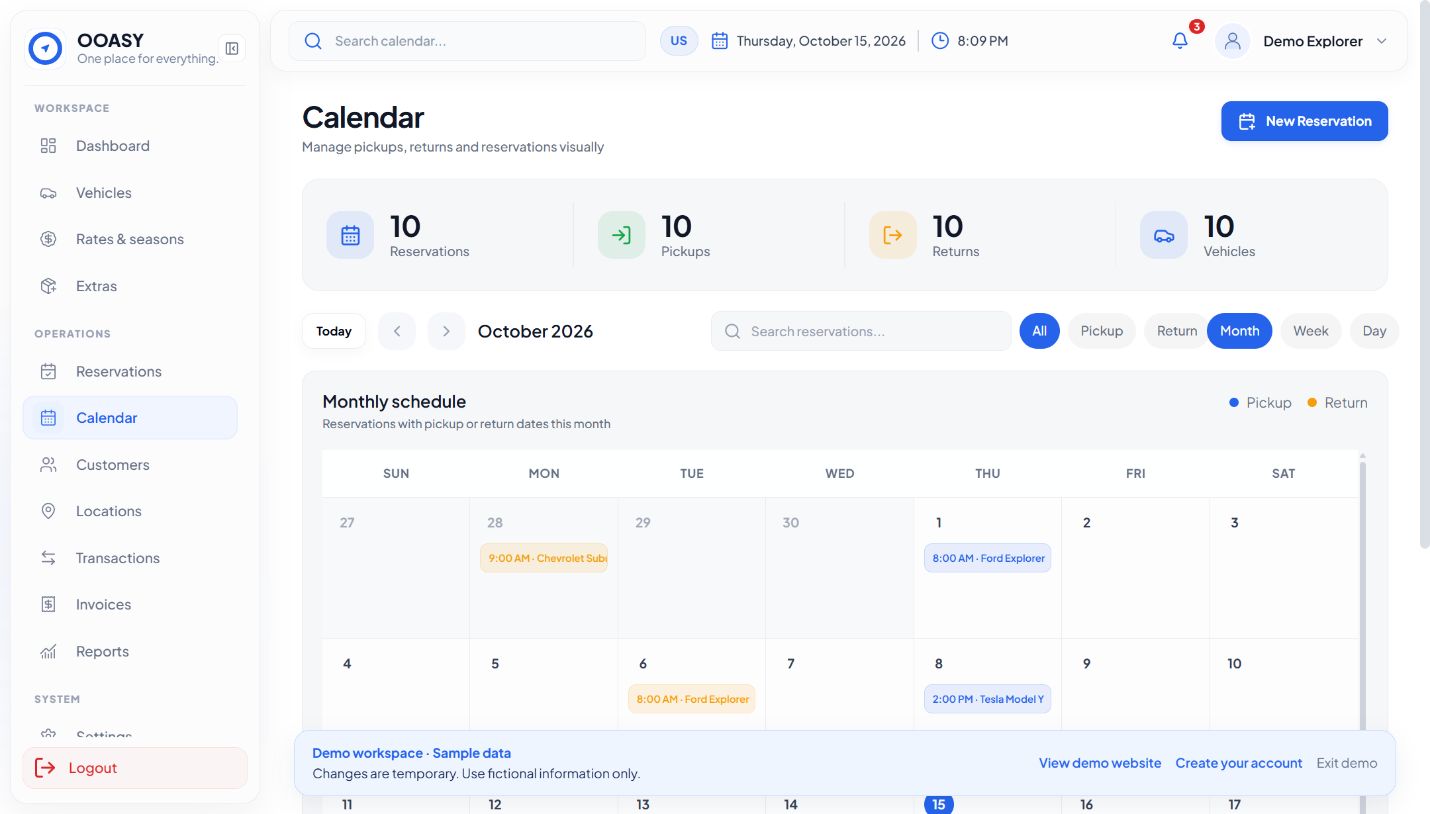Filter calendar by Return
This screenshot has width=1430, height=814.
(x=1176, y=331)
